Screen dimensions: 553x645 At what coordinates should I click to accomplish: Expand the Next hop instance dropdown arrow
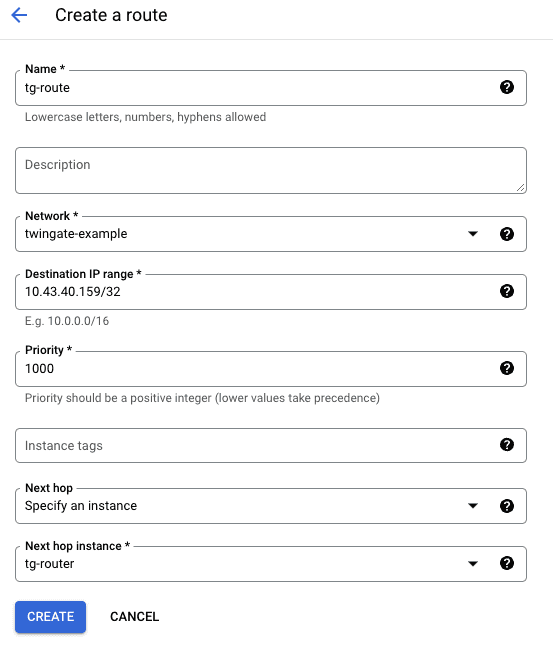click(473, 563)
